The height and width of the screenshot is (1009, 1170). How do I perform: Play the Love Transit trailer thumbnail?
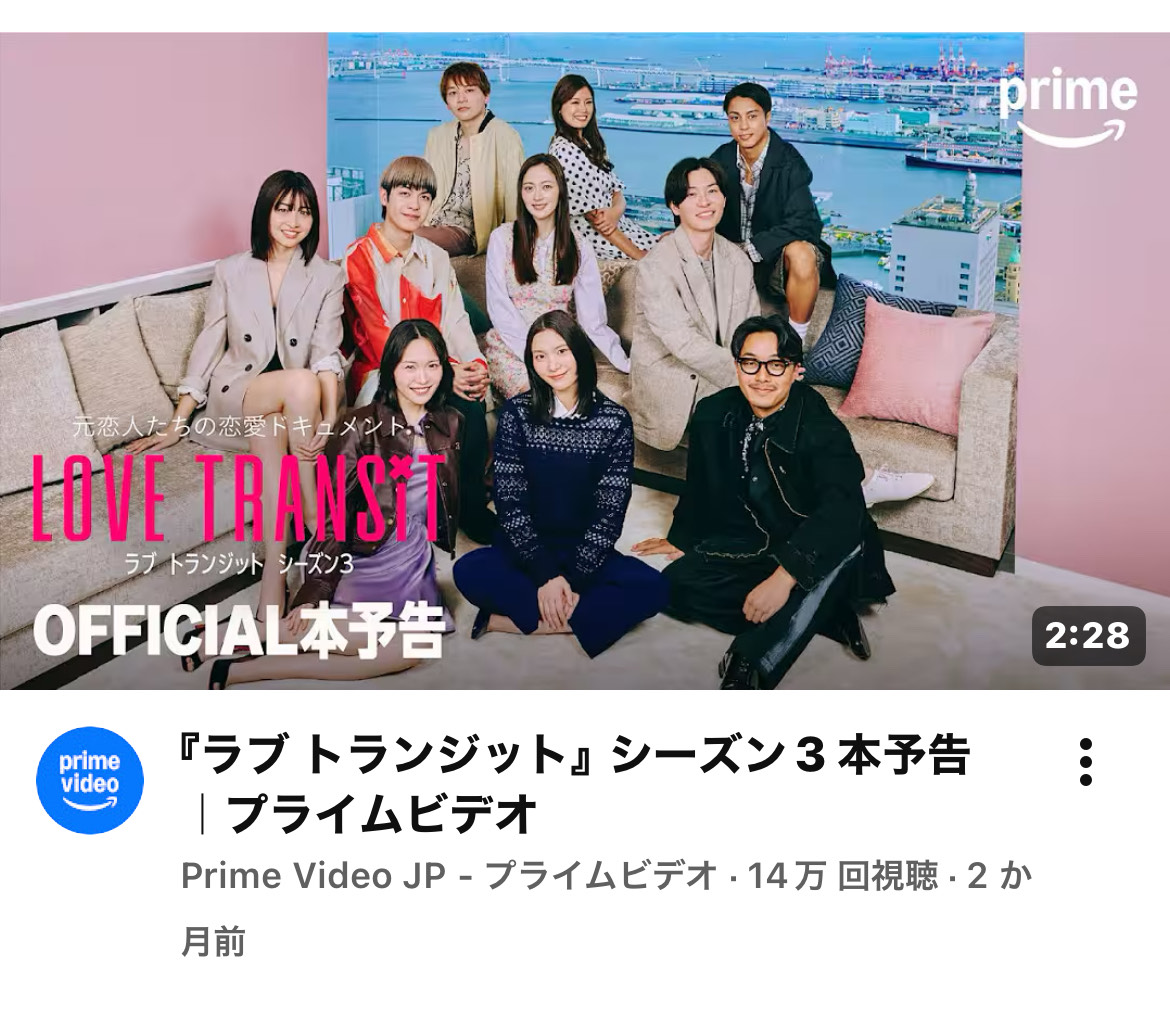585,360
